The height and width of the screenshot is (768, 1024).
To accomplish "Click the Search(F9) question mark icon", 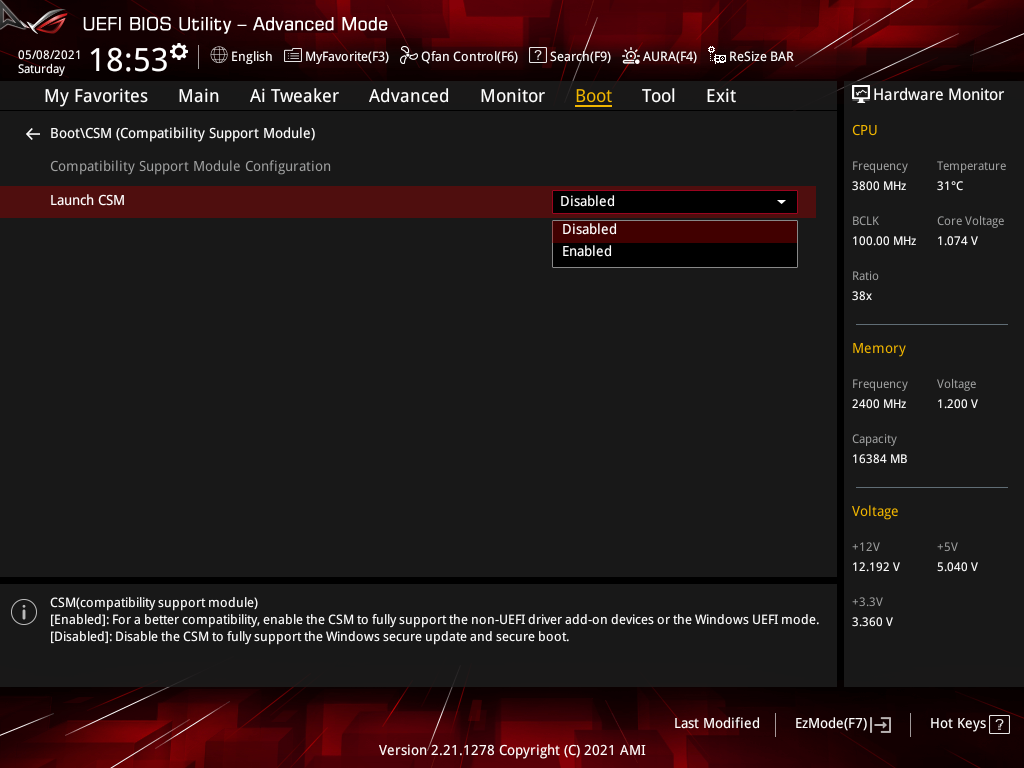I will [537, 56].
